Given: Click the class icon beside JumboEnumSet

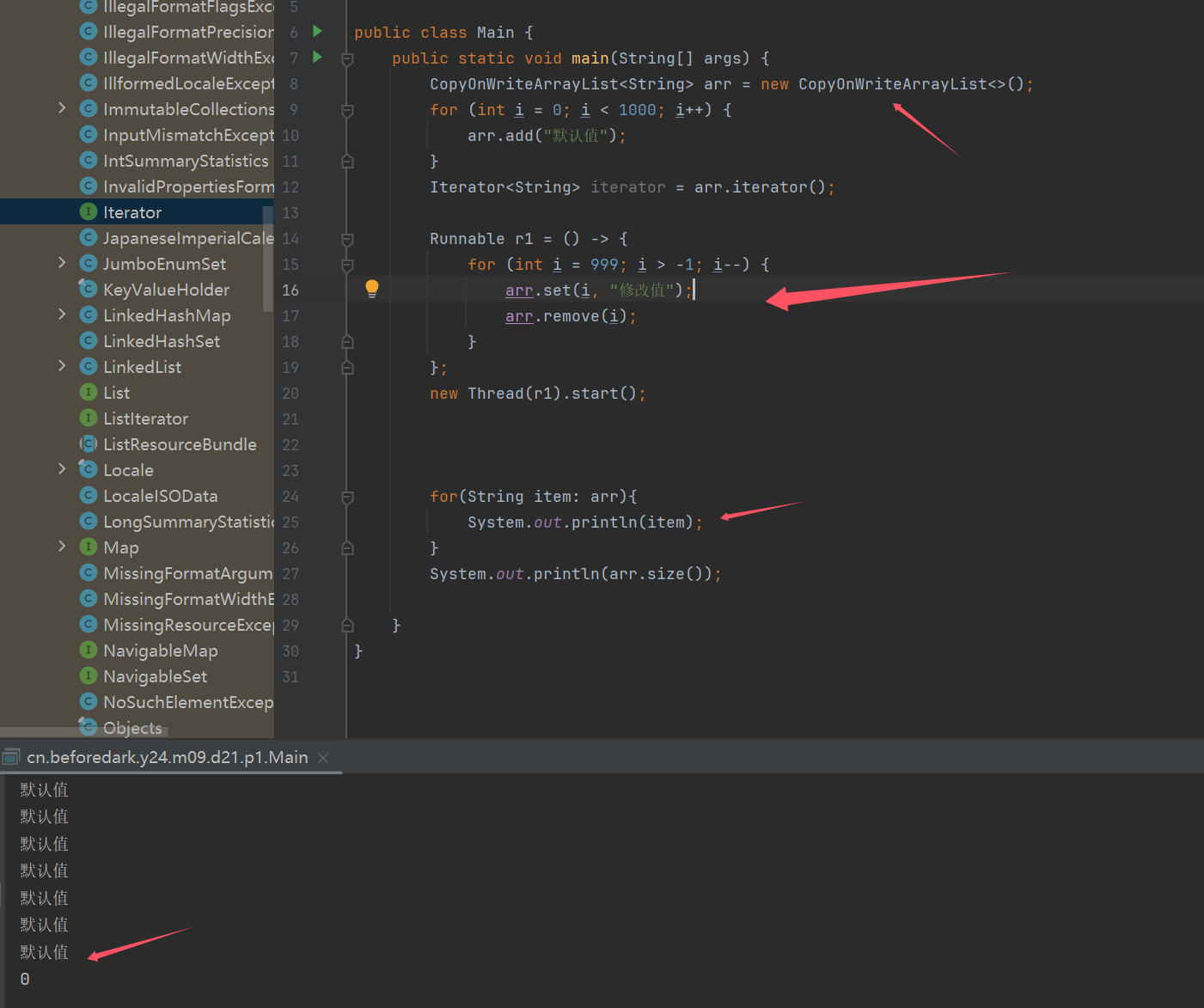Looking at the screenshot, I should pyautogui.click(x=88, y=263).
